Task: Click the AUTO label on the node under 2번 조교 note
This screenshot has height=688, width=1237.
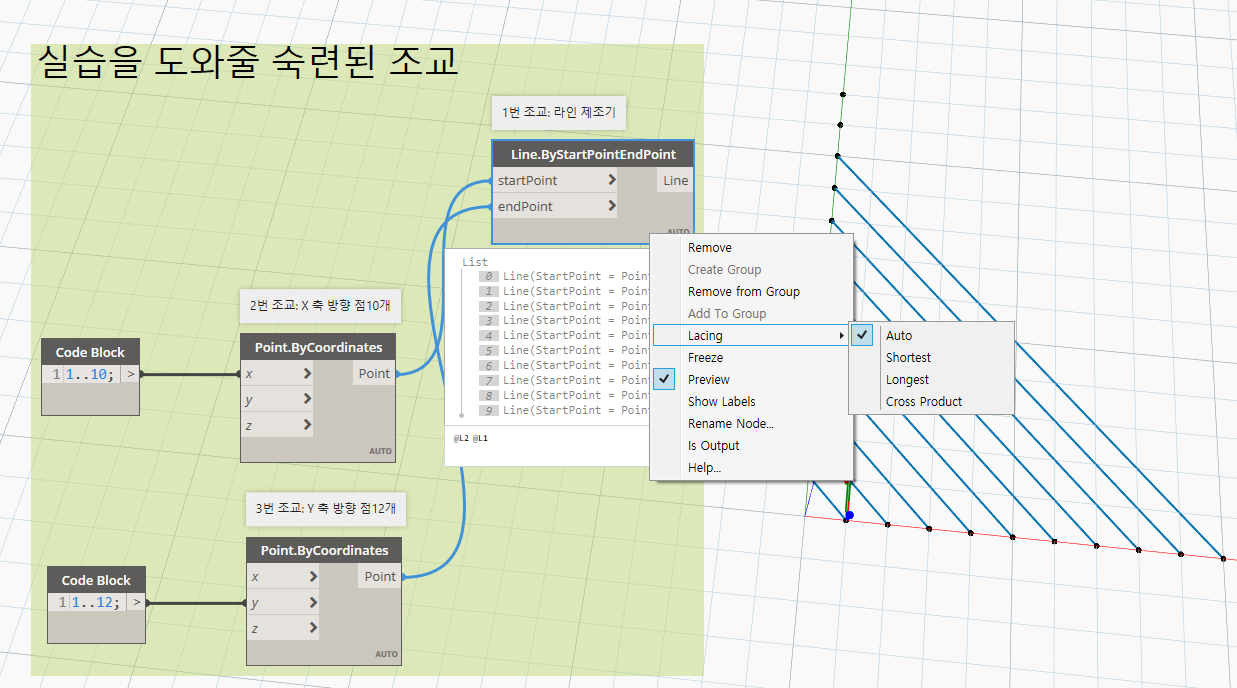Action: (380, 451)
